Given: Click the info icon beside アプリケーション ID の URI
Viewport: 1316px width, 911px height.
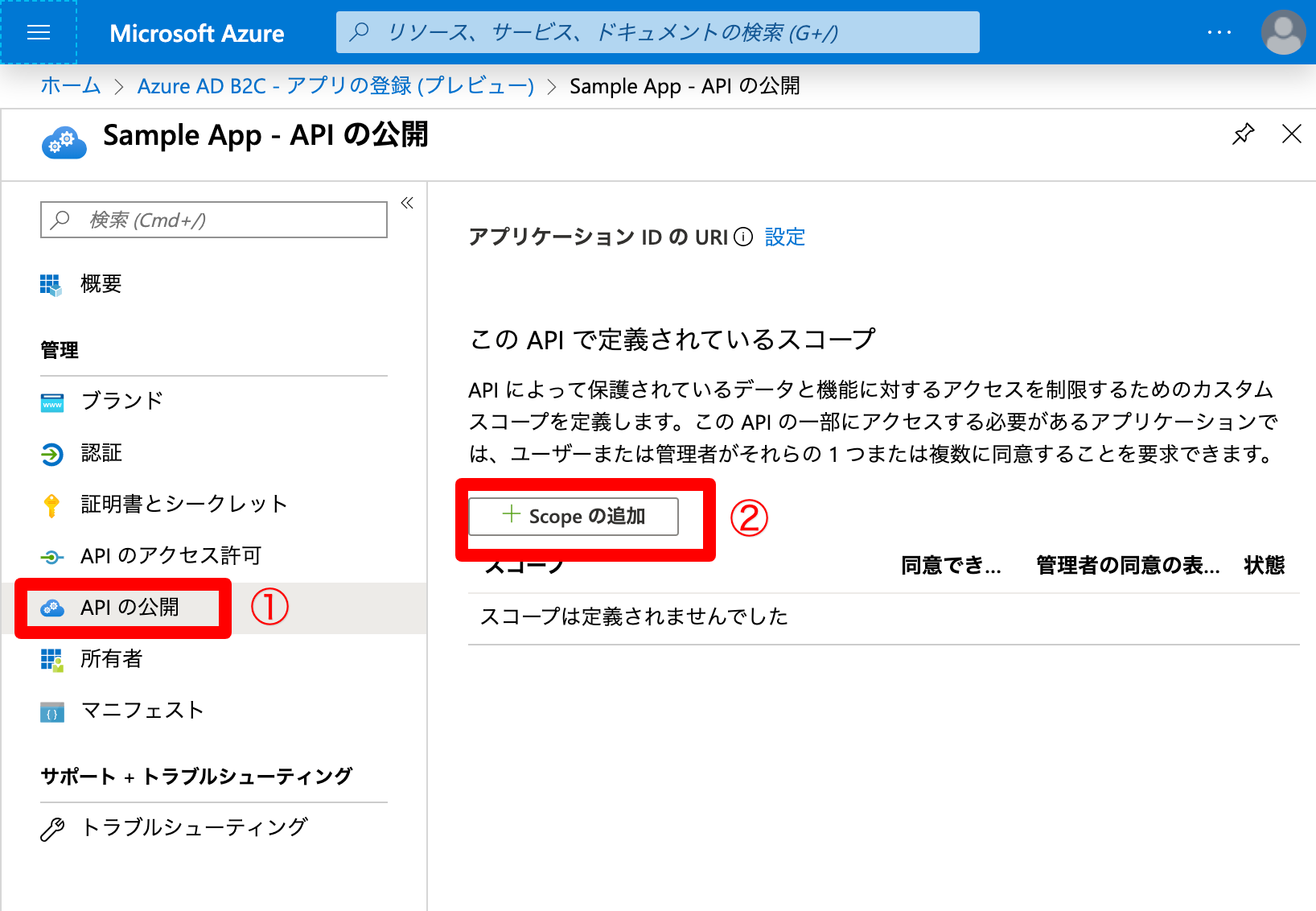Looking at the screenshot, I should pyautogui.click(x=744, y=237).
